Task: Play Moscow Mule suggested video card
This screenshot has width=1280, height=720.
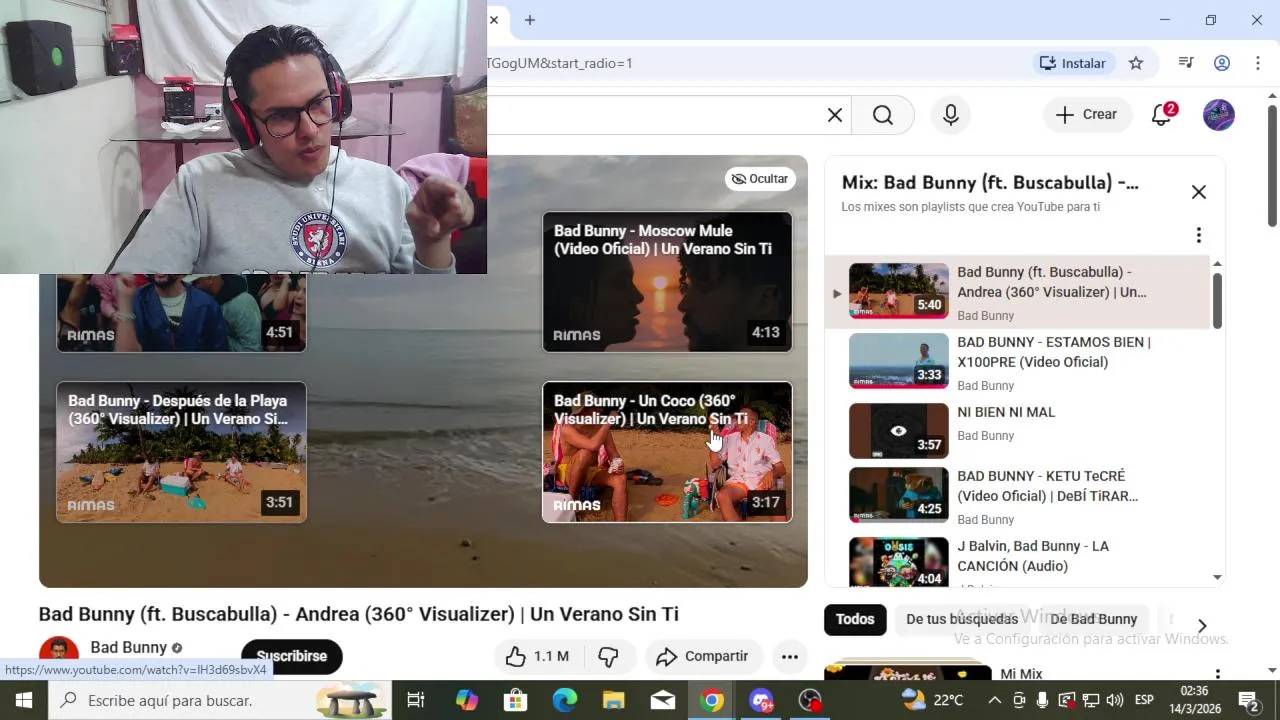Action: [x=667, y=282]
